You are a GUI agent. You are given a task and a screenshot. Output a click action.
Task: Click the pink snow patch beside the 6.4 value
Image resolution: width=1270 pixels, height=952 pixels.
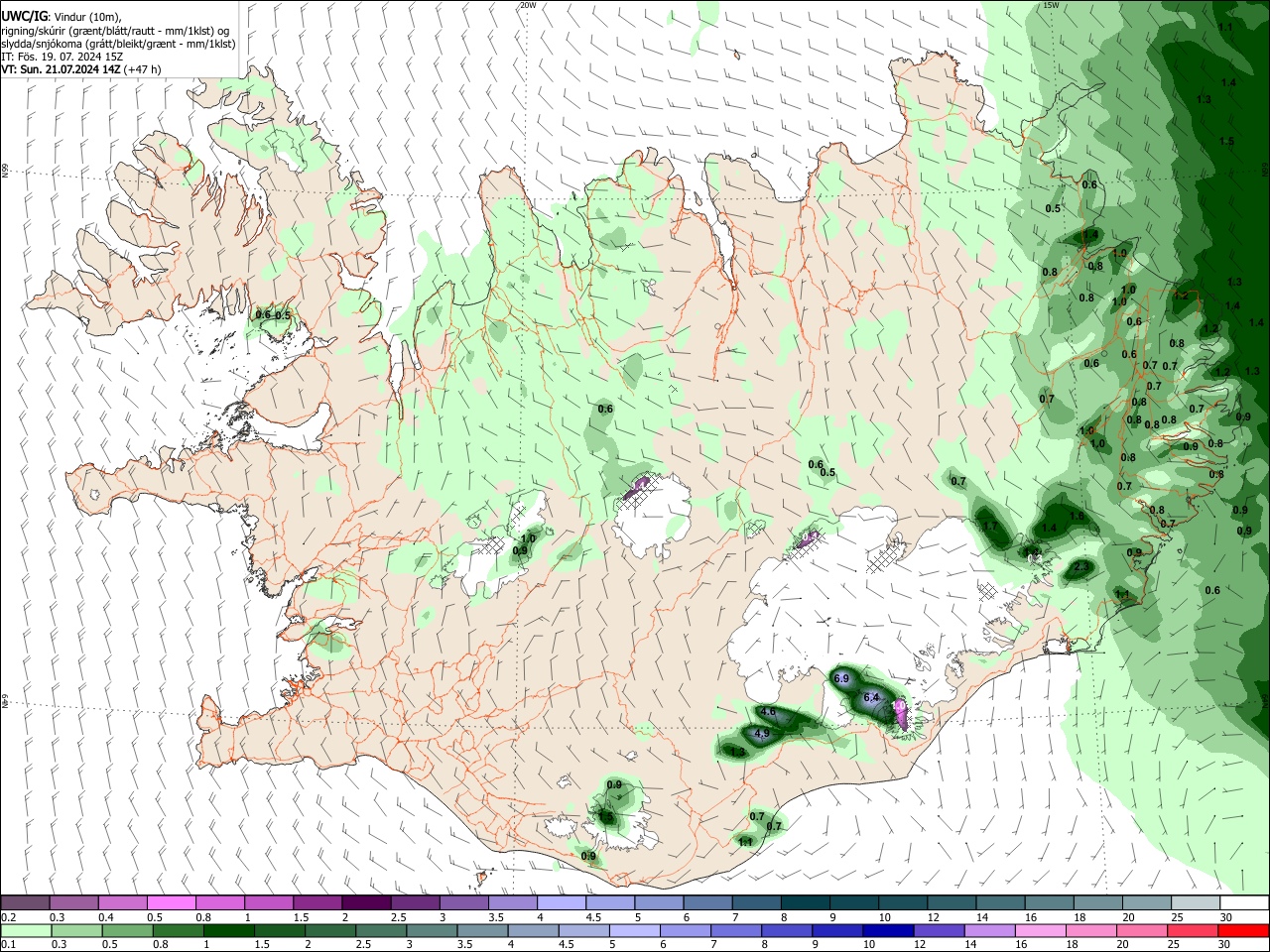click(x=902, y=714)
